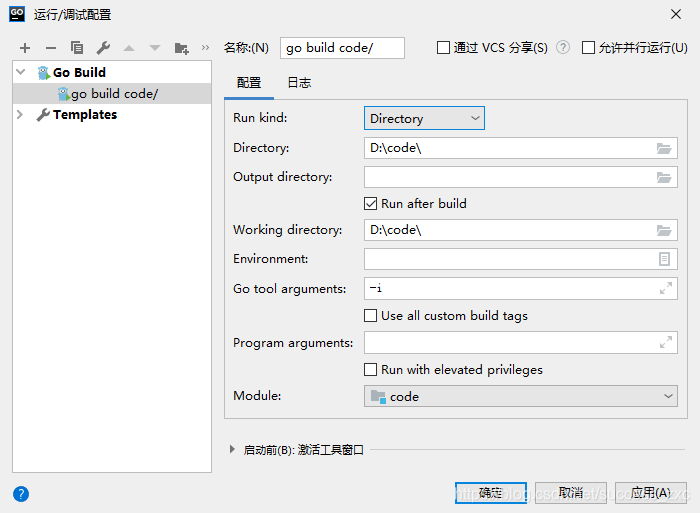Click the 取消 button
This screenshot has width=700, height=513.
571,493
